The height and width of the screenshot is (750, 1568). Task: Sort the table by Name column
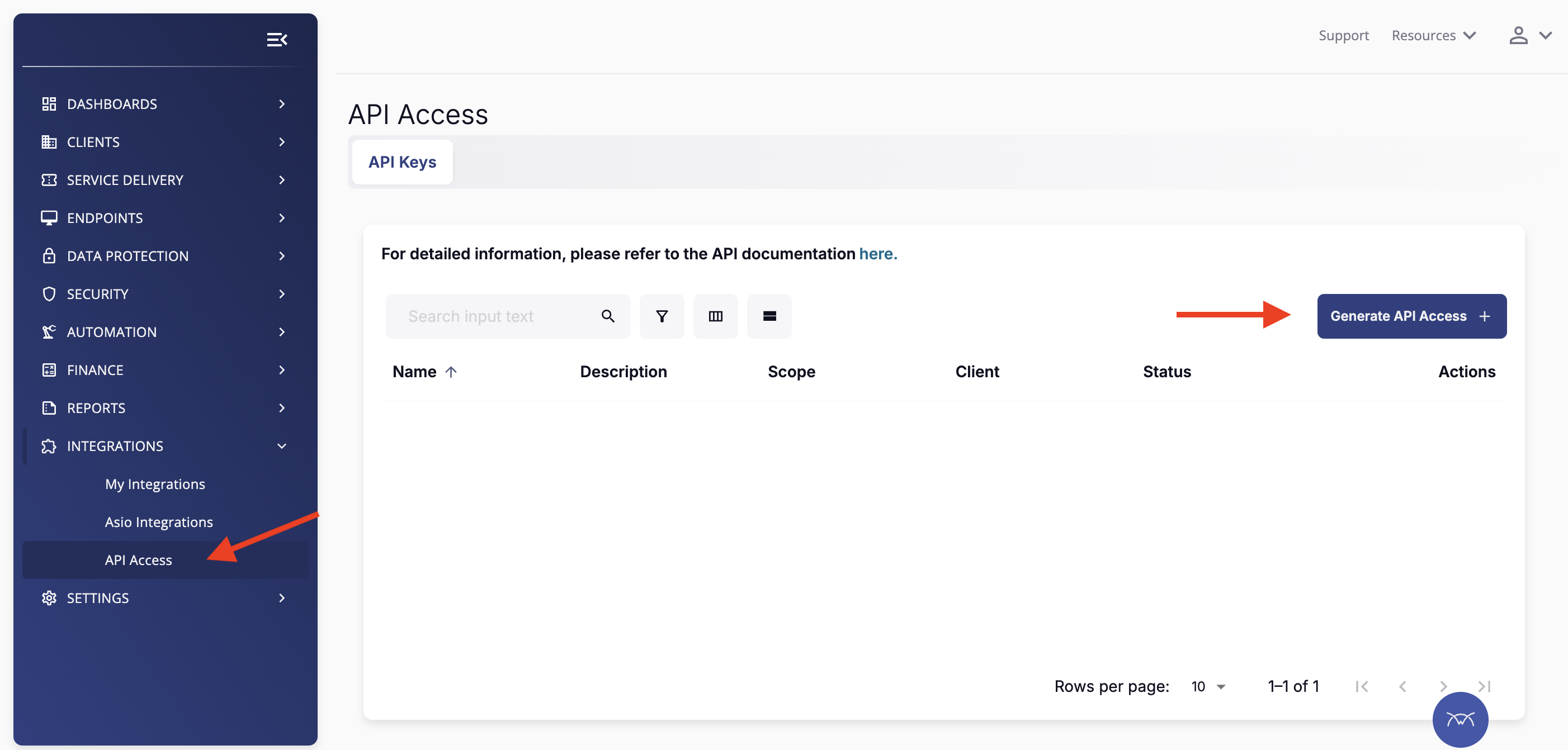tap(425, 371)
